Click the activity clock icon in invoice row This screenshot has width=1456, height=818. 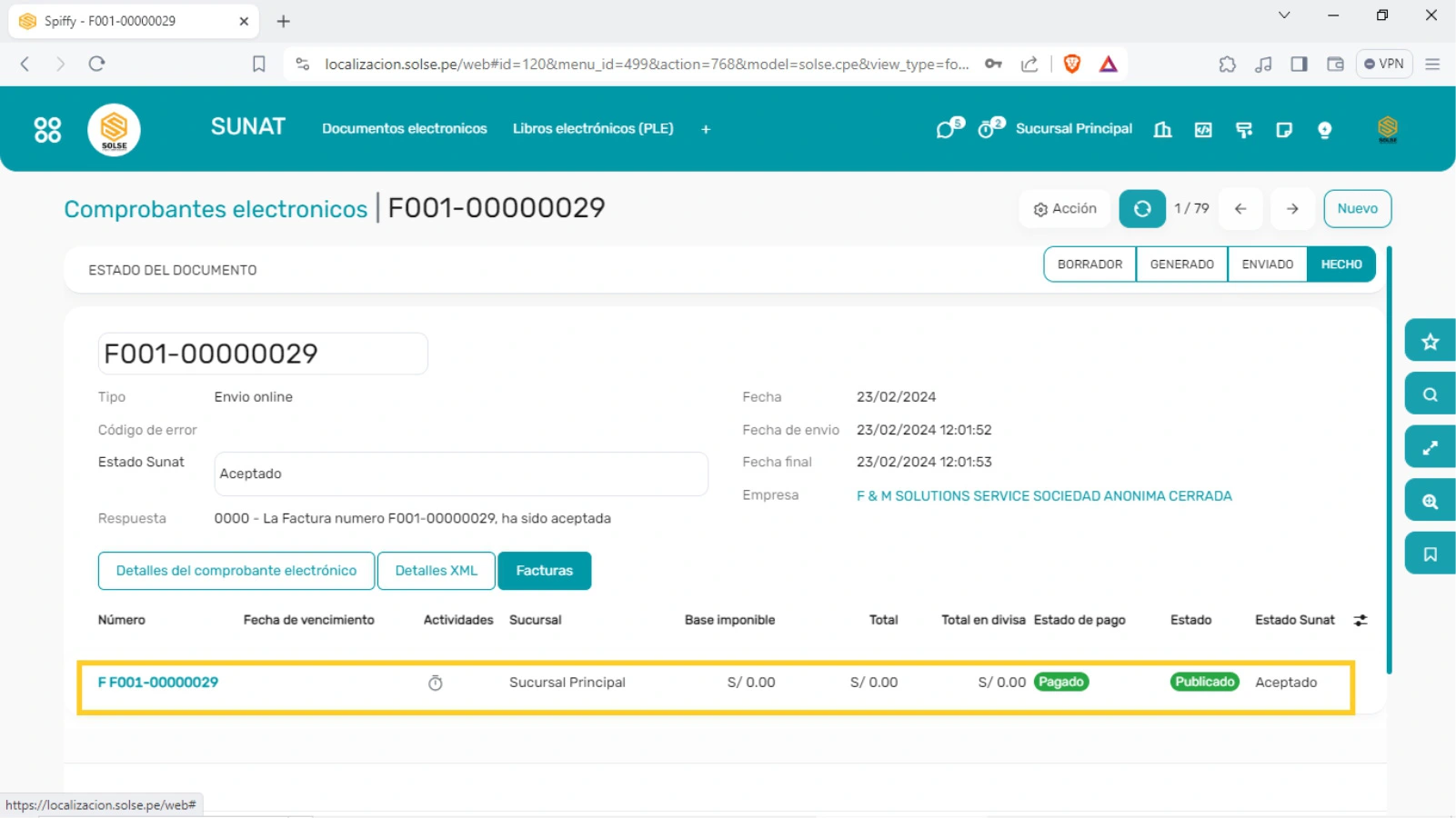pos(436,683)
